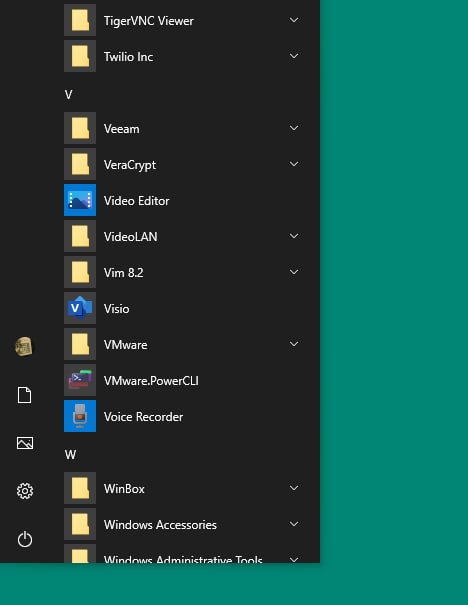Expand Windows Administrative Tools chevron

tap(294, 559)
